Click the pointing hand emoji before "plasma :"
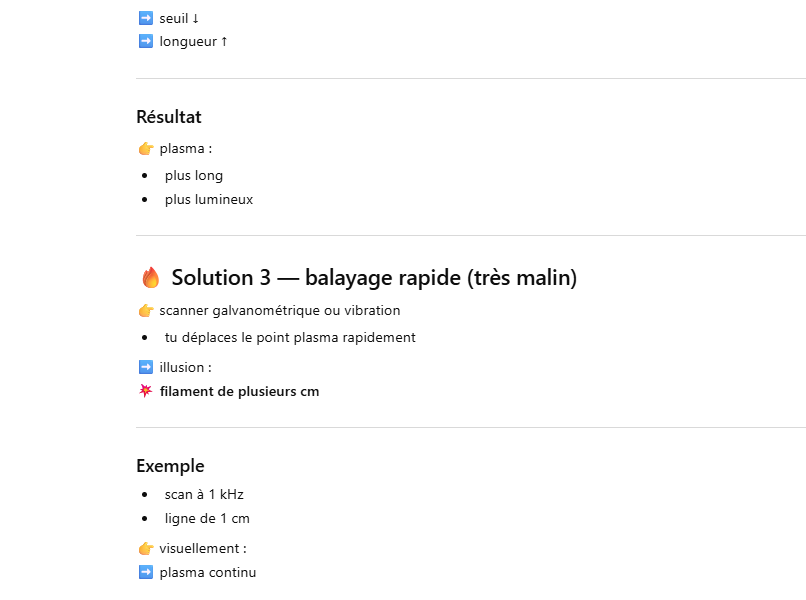Viewport: 806px width, 600px height. [x=145, y=149]
